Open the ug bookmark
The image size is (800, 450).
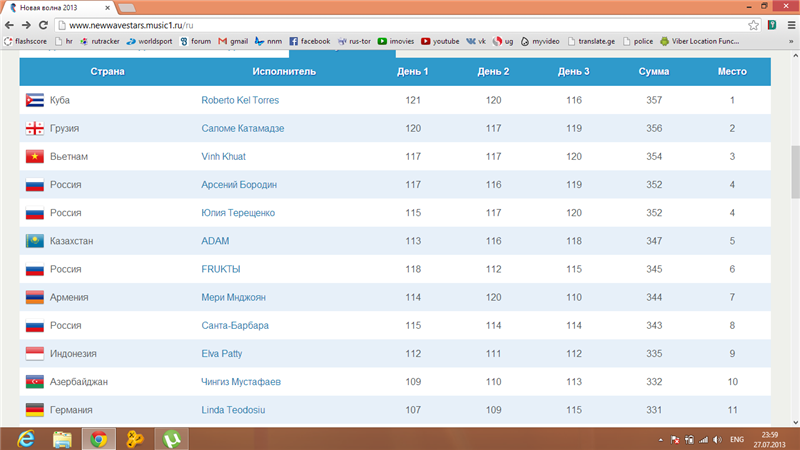(x=503, y=41)
